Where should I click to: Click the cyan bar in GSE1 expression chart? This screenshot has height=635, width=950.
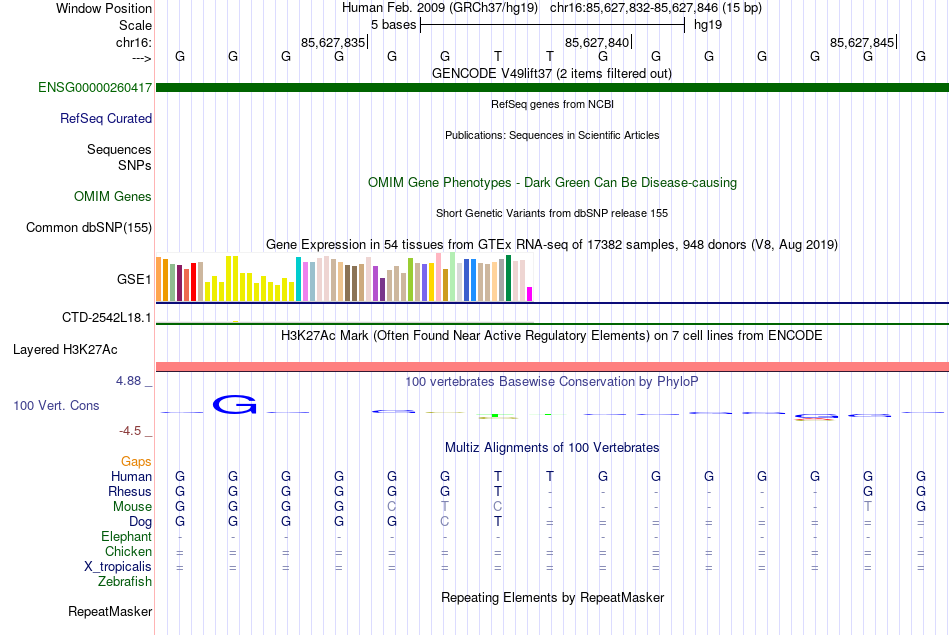299,279
